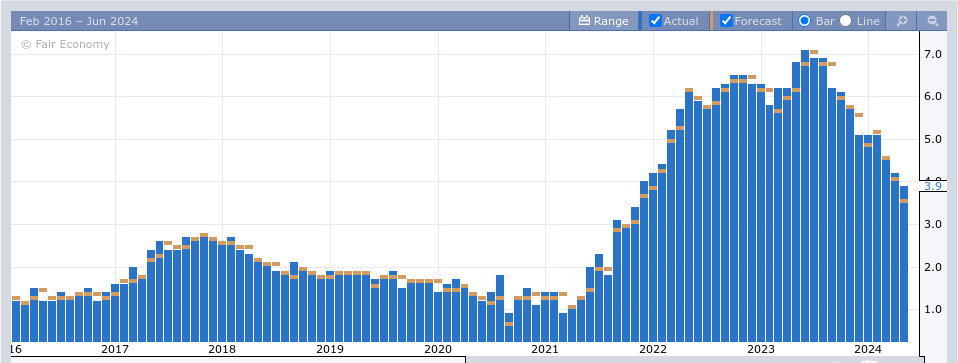Click the 3.9 current value label
Screen dimensions: 958x363
932,186
